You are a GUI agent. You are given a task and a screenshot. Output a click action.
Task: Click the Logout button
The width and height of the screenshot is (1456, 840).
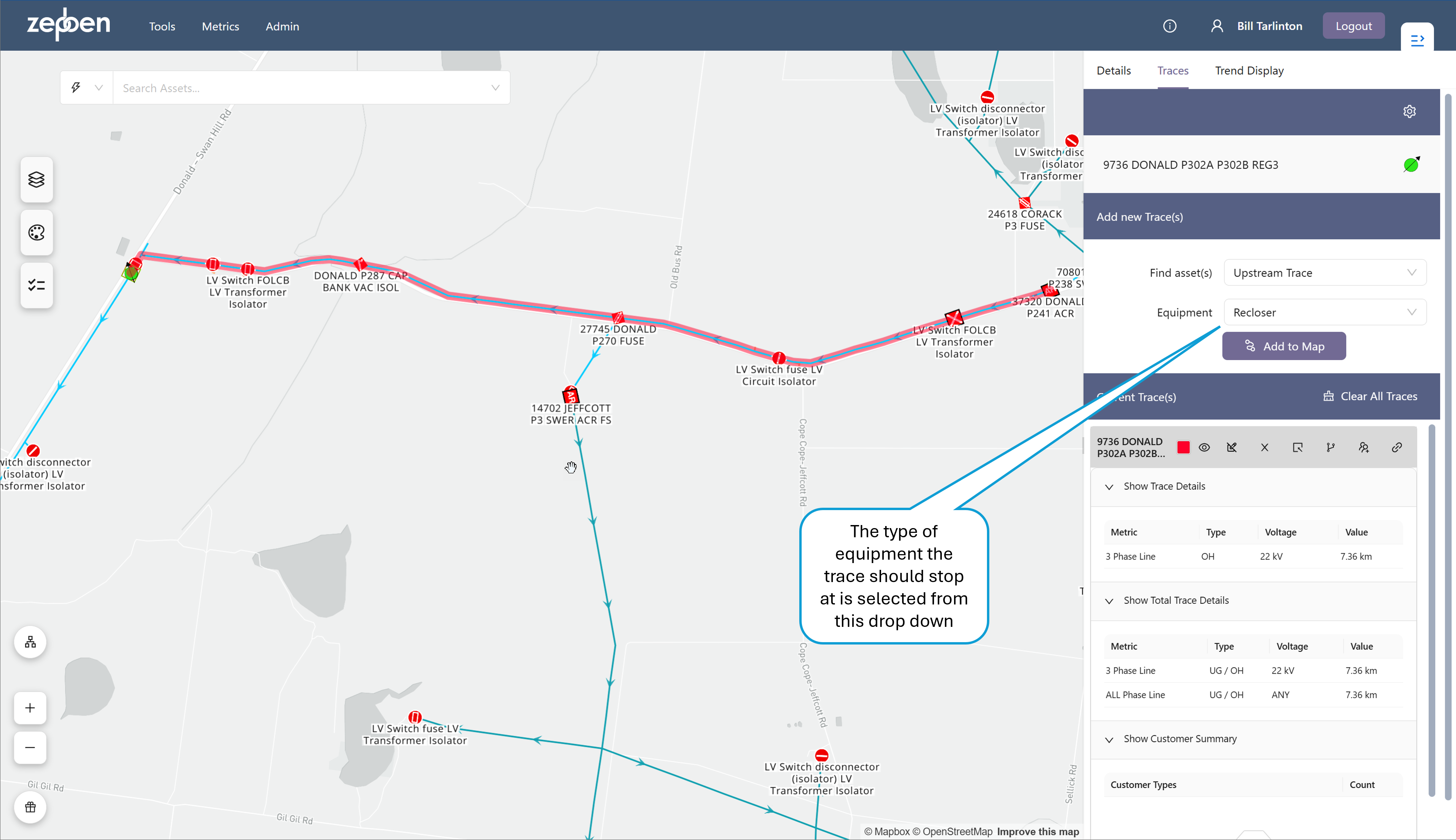1353,26
